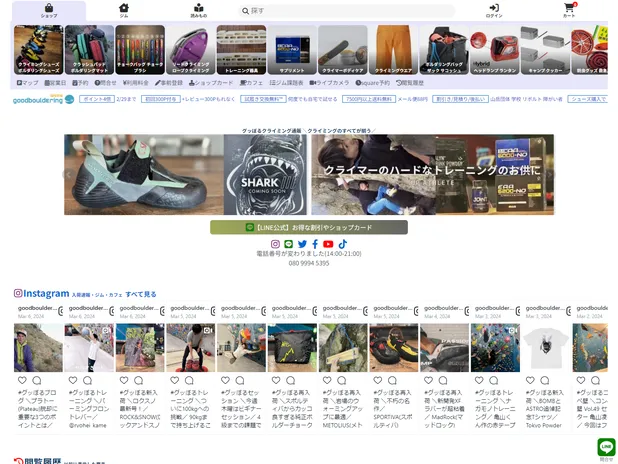Open the Twitter bird icon
This screenshot has height=464, width=618.
tap(302, 244)
